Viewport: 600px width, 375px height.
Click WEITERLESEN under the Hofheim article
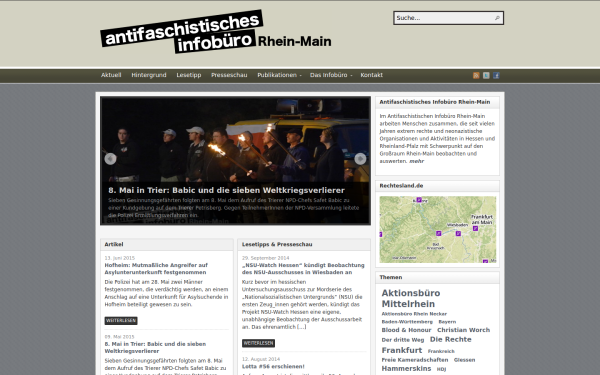(121, 321)
